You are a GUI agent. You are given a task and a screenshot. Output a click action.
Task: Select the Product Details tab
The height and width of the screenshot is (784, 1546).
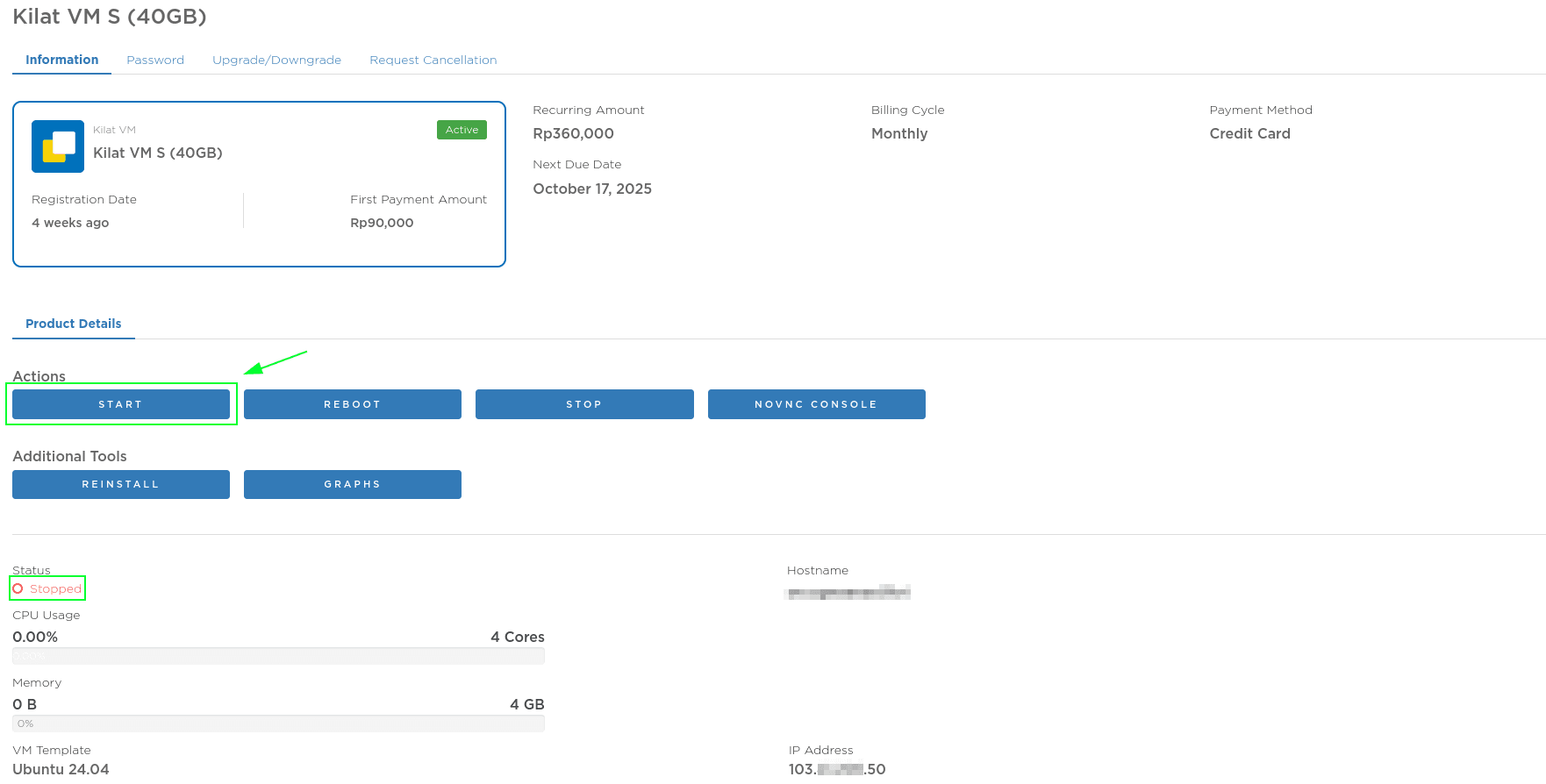74,324
